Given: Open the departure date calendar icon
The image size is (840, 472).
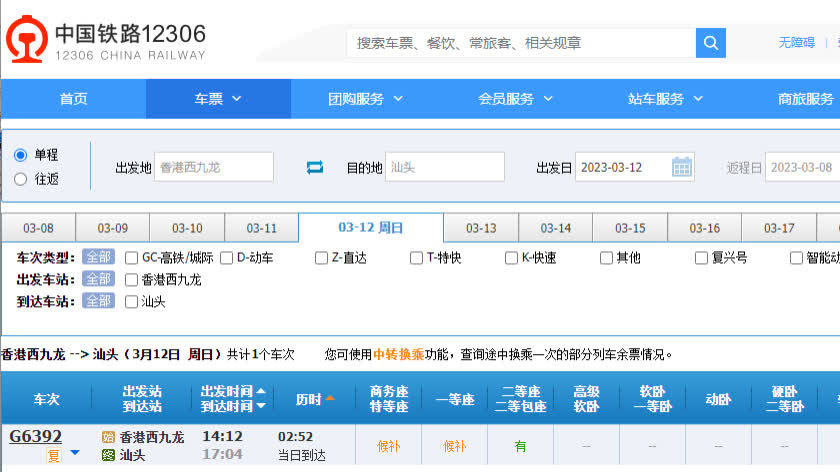Looking at the screenshot, I should tap(682, 167).
